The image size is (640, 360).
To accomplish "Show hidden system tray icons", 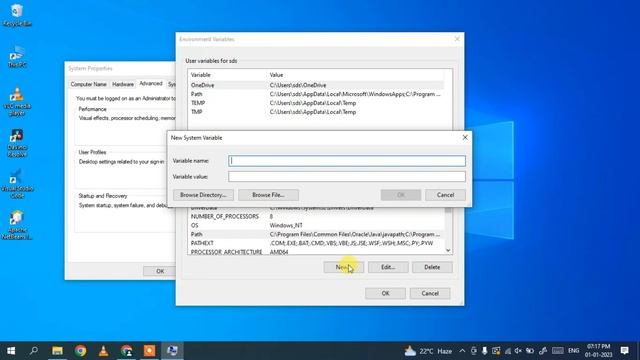I will click(x=462, y=351).
